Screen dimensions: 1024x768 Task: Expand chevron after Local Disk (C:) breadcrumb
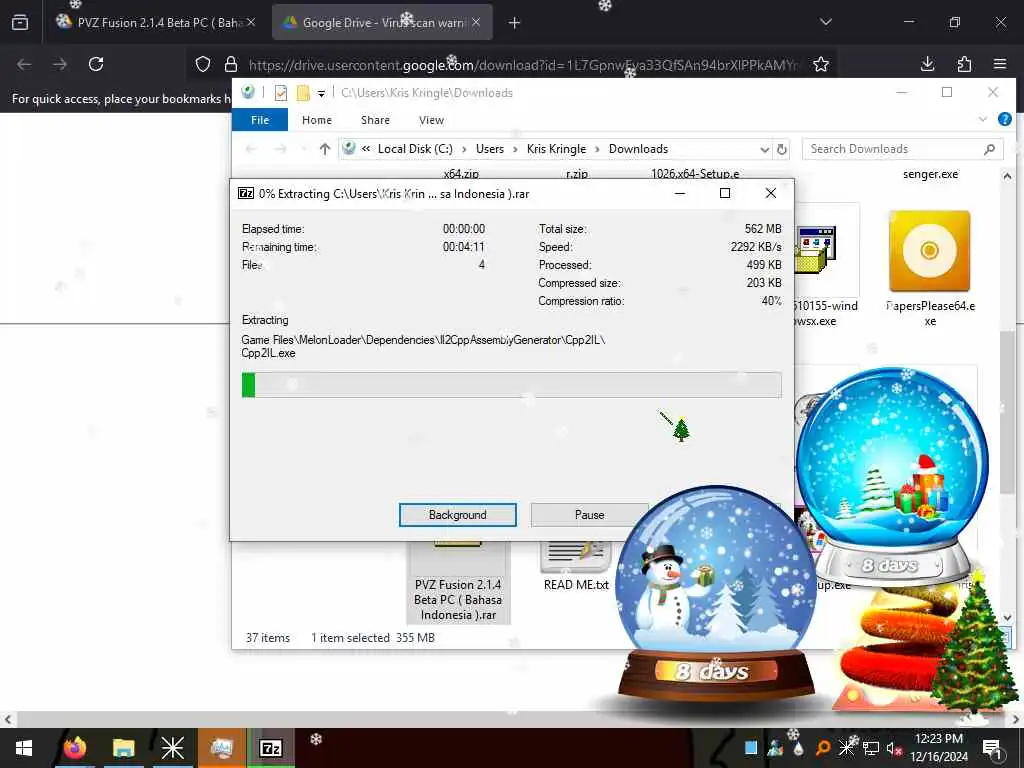coord(464,149)
